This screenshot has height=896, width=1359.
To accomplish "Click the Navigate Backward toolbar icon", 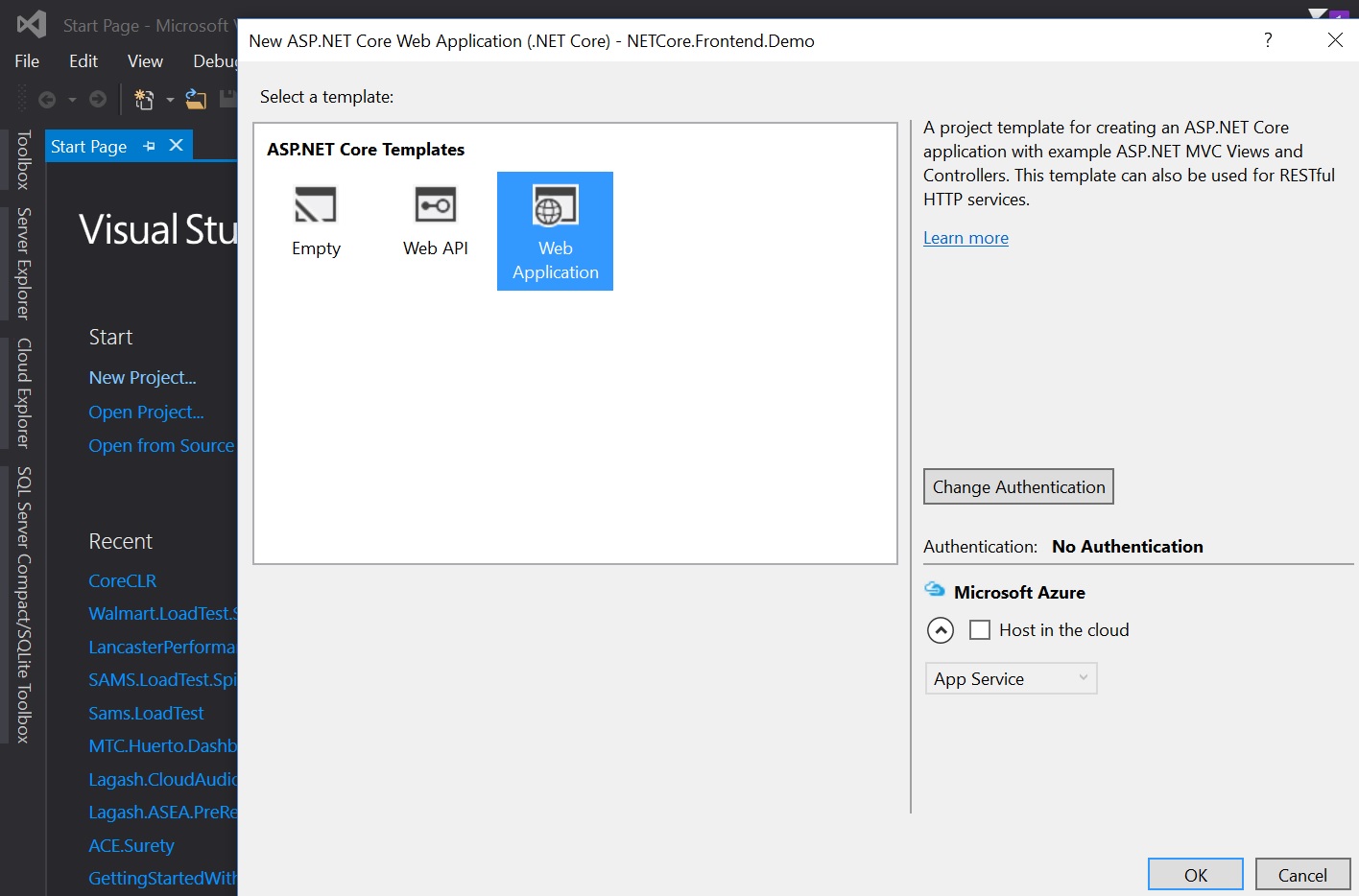I will point(46,99).
